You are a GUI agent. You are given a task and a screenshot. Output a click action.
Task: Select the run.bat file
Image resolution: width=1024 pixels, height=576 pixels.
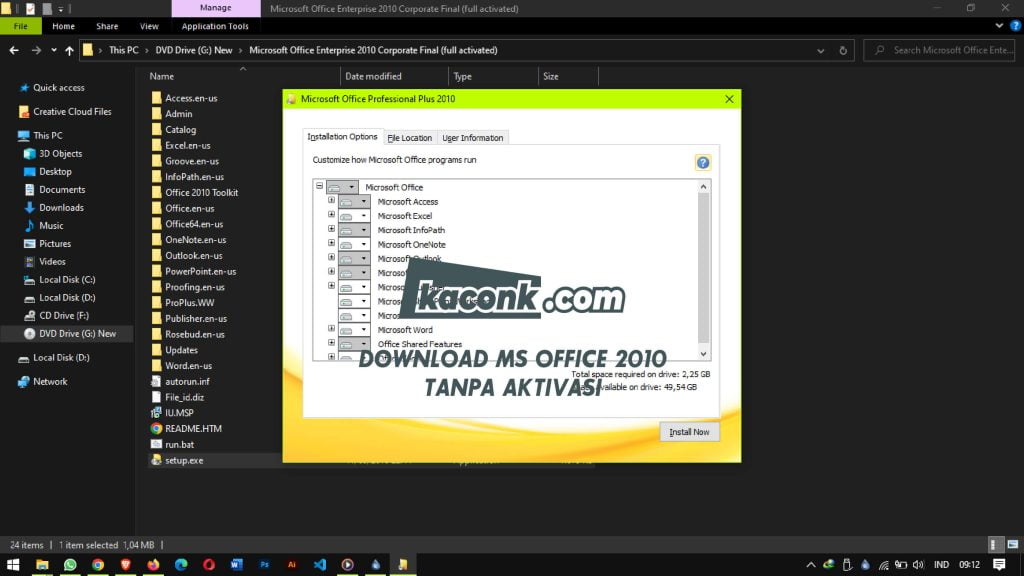coord(180,445)
